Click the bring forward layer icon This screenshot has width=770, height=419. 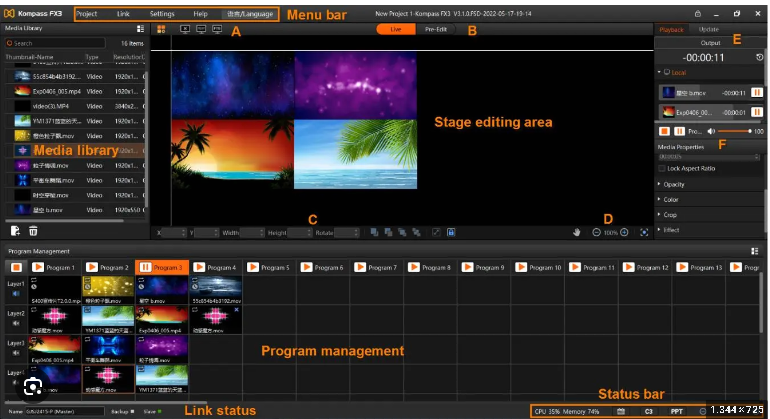point(388,232)
